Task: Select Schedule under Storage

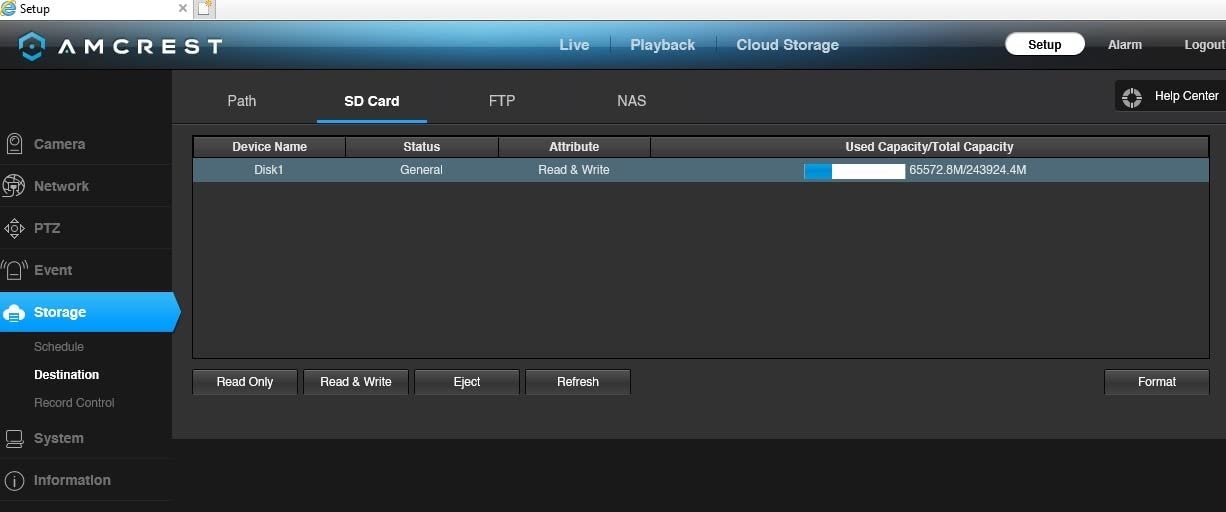Action: [x=59, y=347]
